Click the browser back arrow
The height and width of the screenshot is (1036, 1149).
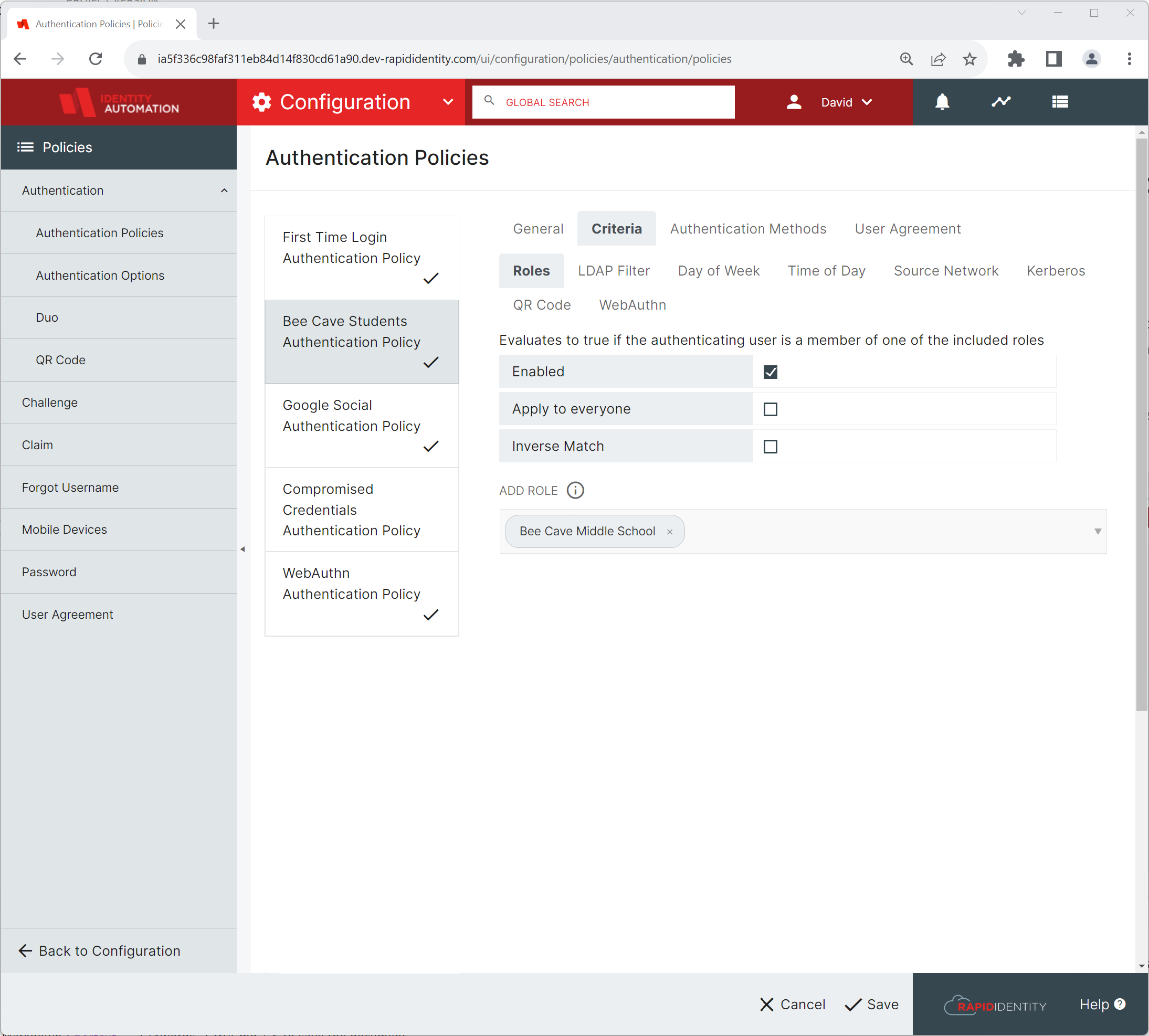click(x=20, y=59)
